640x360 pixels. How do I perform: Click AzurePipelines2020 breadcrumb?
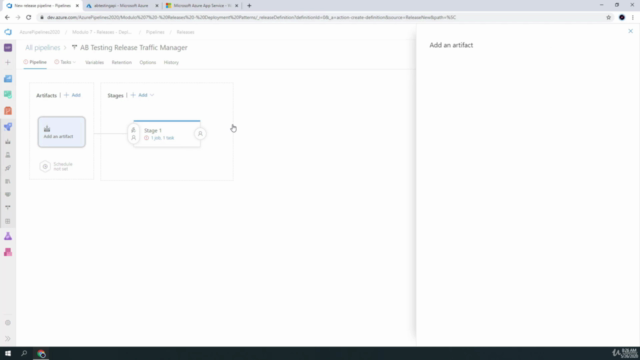point(40,32)
